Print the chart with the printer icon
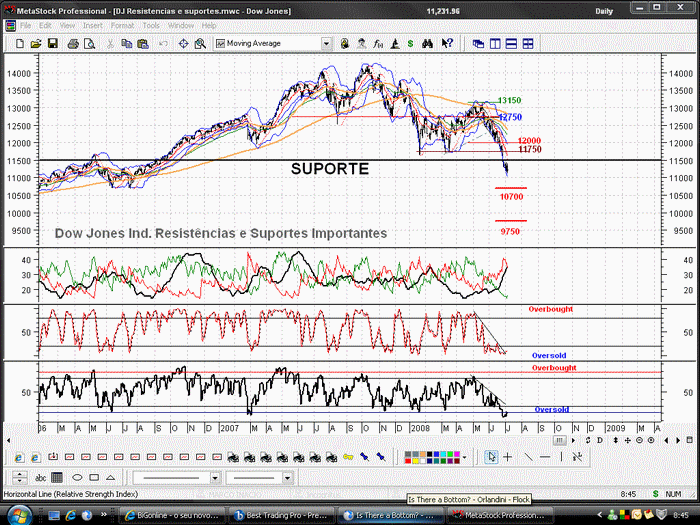 click(x=73, y=44)
